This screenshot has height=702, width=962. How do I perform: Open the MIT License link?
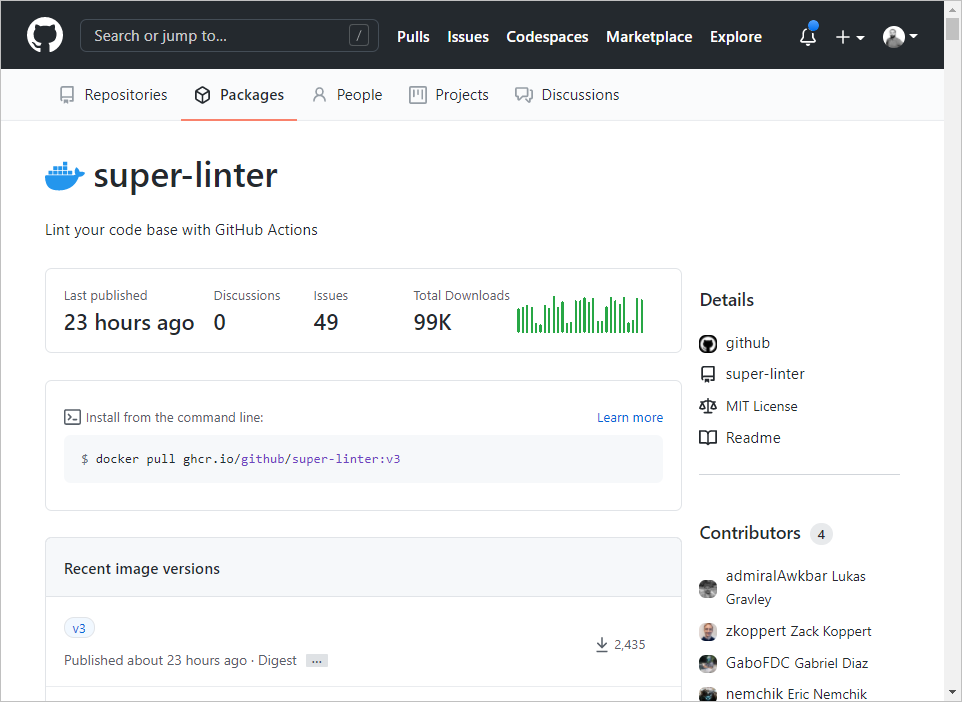coord(761,406)
